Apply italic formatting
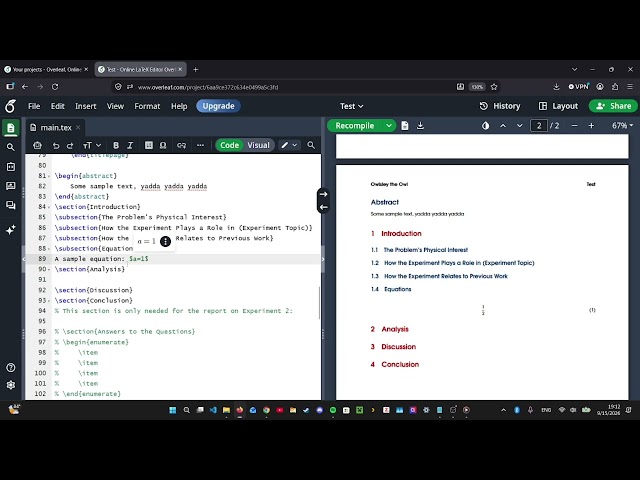This screenshot has width=640, height=480. click(x=130, y=145)
